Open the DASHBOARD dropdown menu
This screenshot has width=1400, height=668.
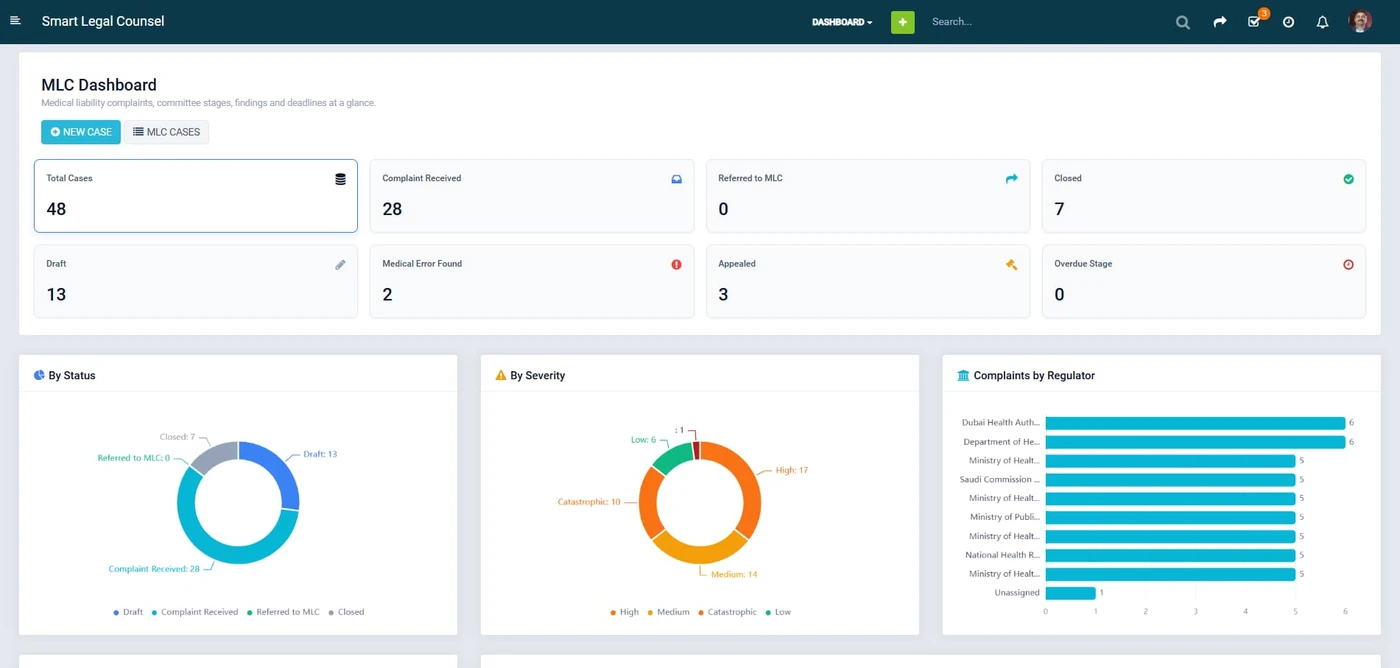click(x=842, y=22)
